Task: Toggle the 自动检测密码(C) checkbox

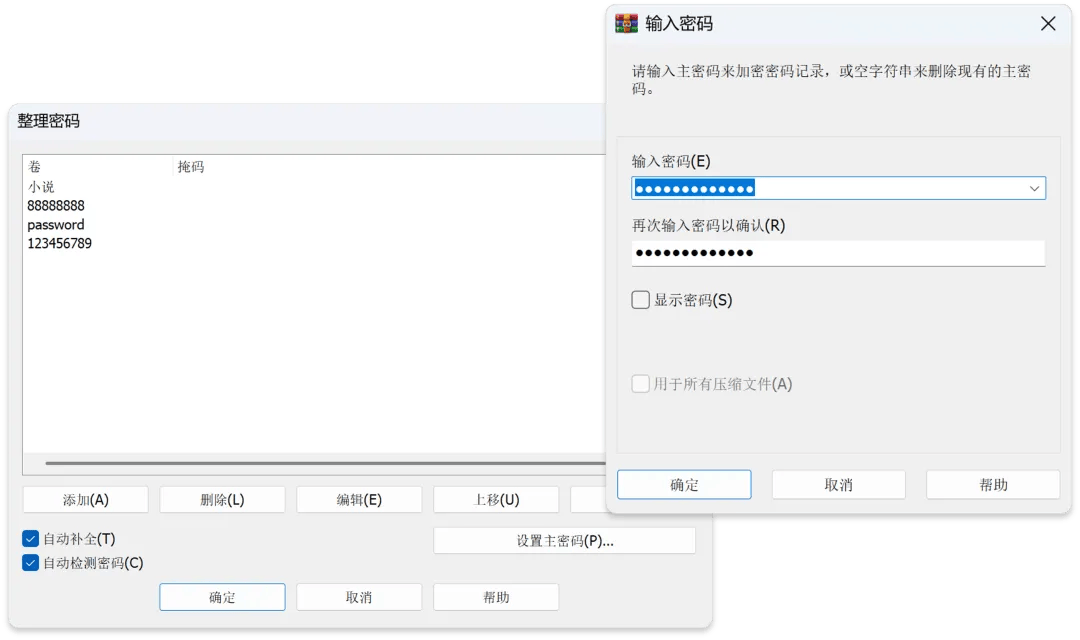Action: tap(31, 563)
